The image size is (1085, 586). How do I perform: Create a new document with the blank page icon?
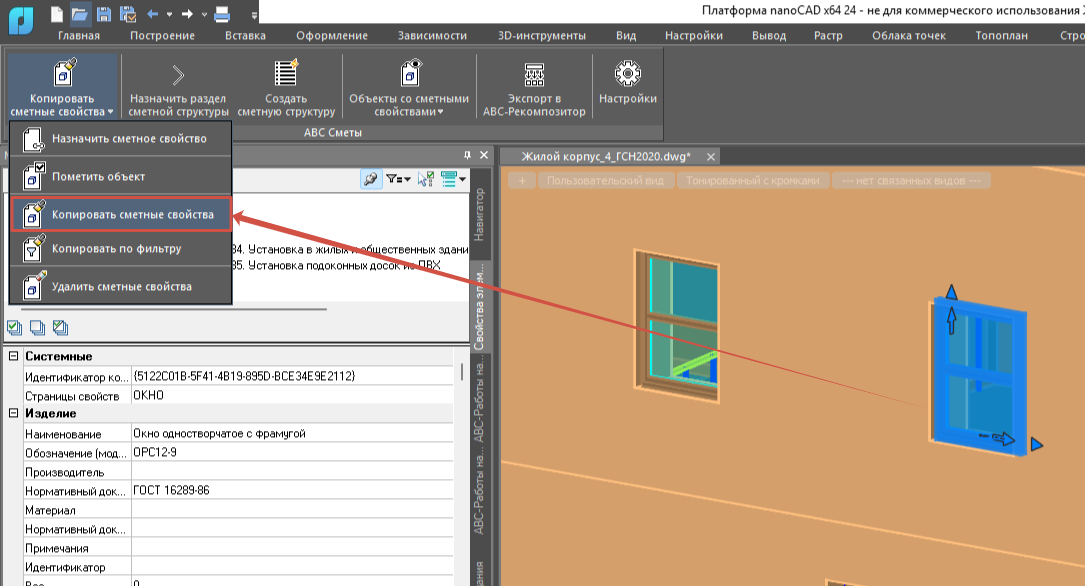pos(57,14)
